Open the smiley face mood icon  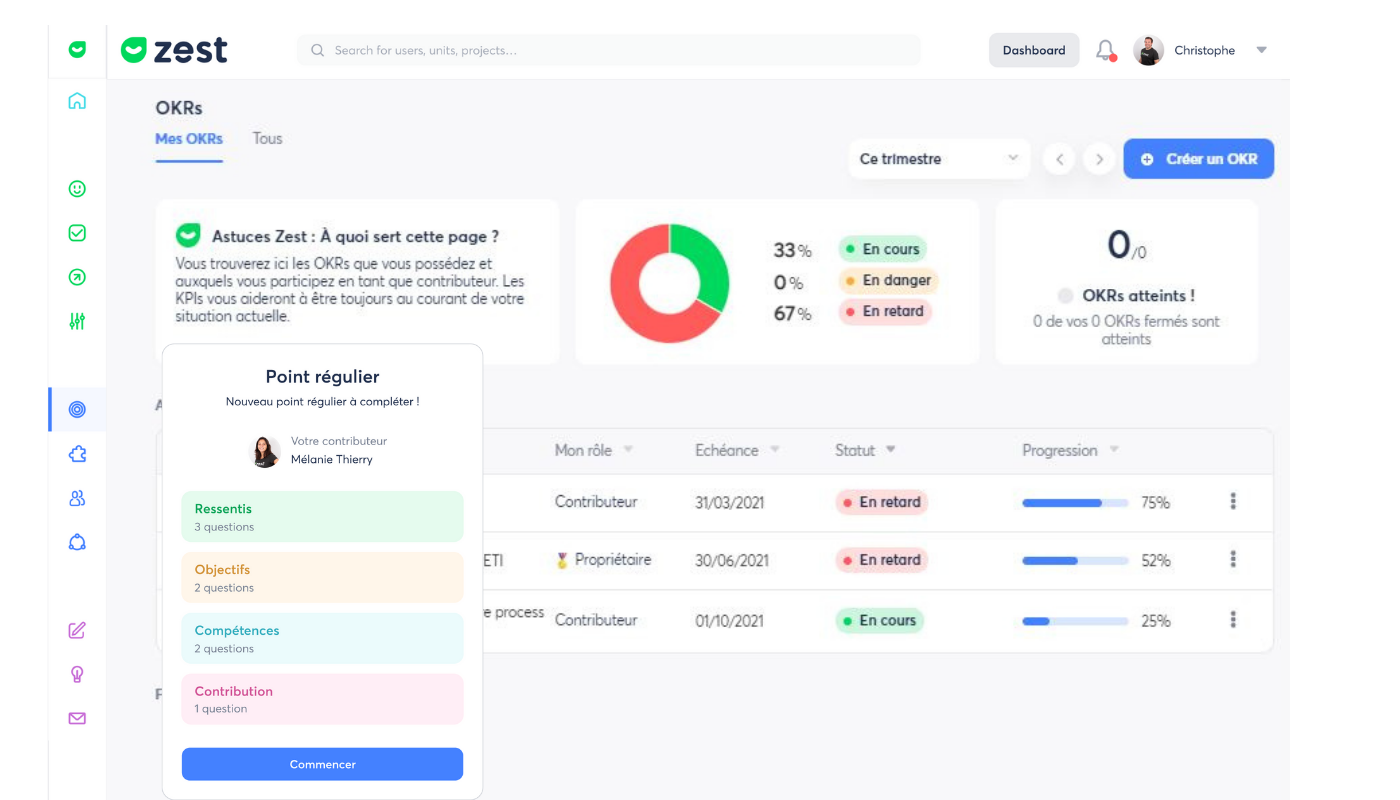pos(77,189)
